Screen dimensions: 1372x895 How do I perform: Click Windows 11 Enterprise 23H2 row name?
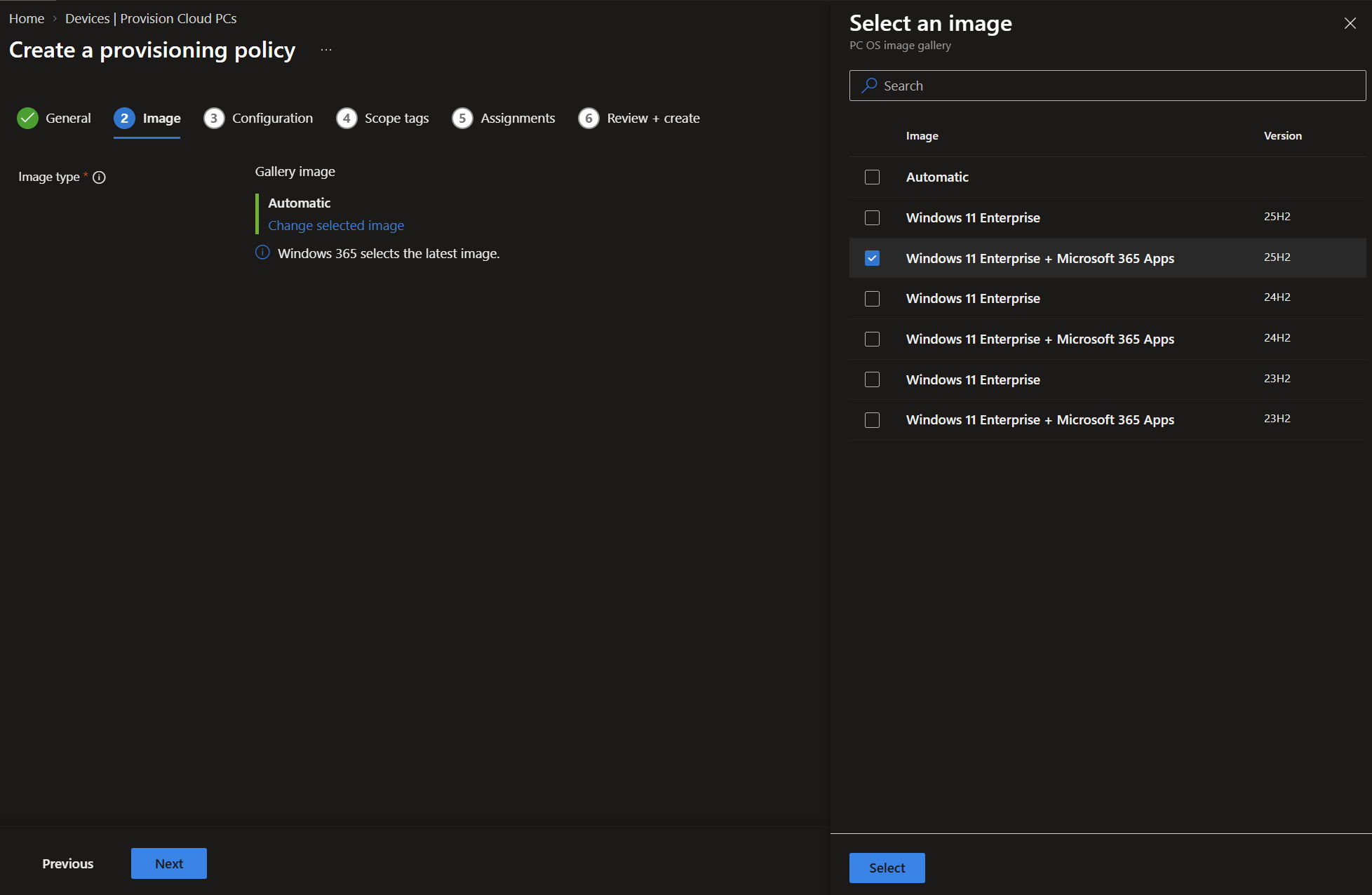973,379
